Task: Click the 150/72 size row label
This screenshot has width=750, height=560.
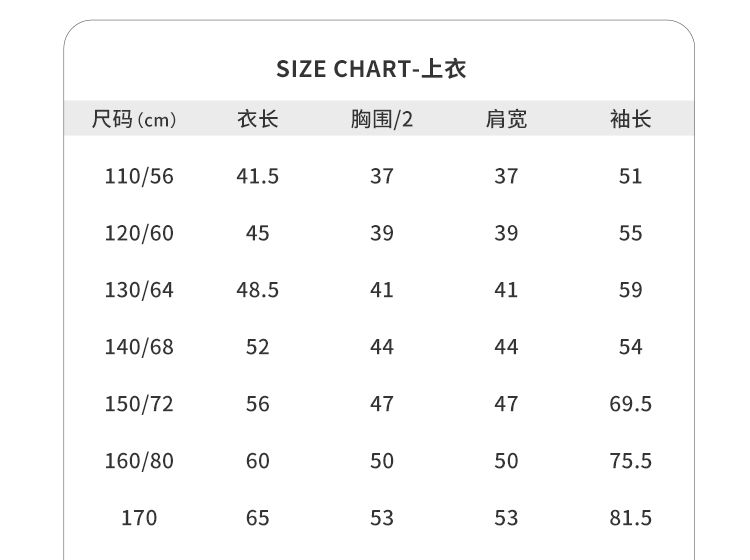Action: (139, 405)
